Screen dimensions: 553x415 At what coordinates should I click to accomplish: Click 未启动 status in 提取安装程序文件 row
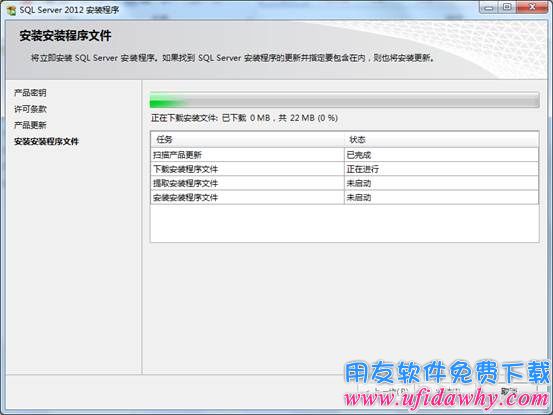(441, 183)
